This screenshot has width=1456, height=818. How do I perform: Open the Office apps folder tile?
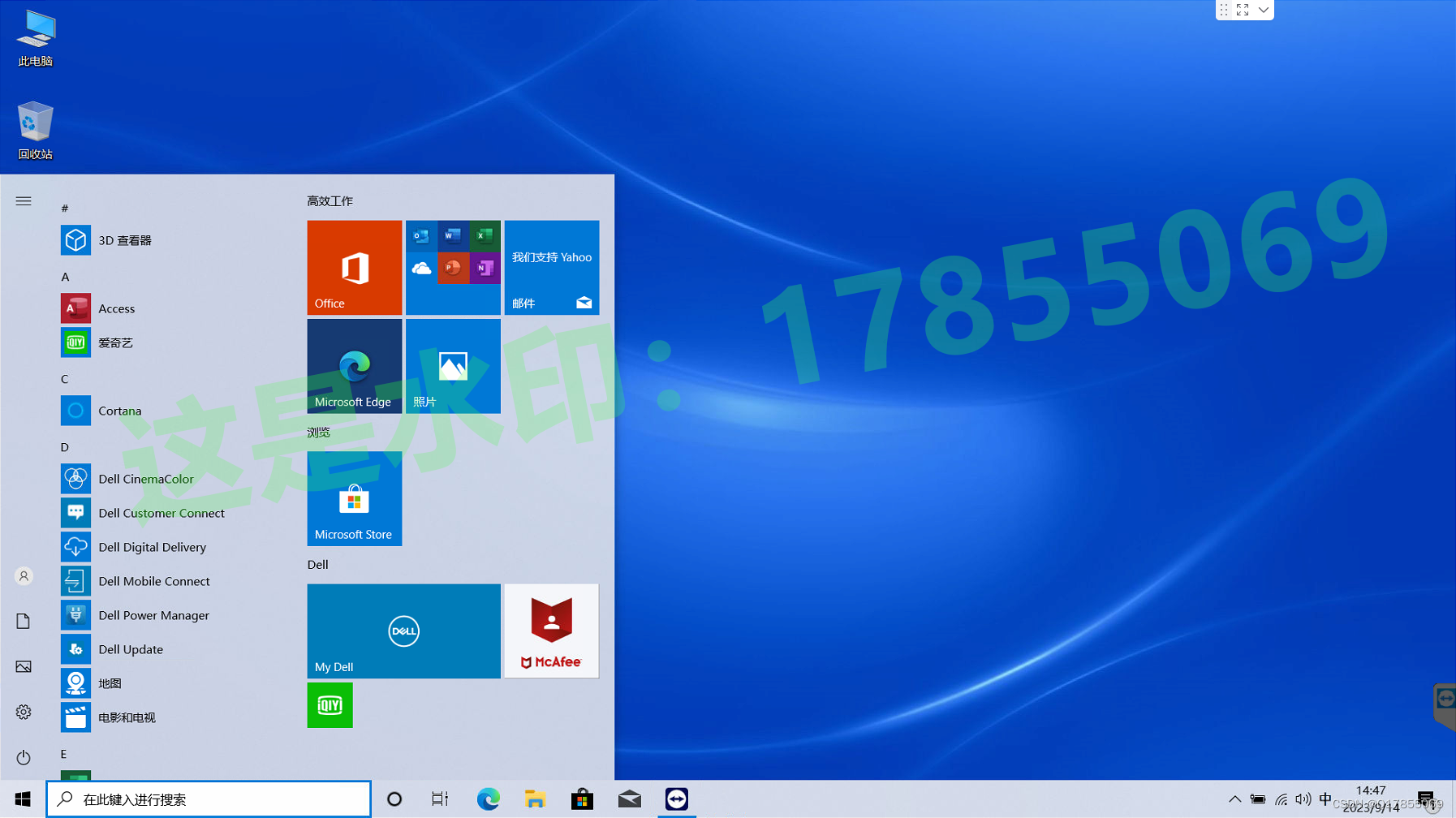point(453,268)
